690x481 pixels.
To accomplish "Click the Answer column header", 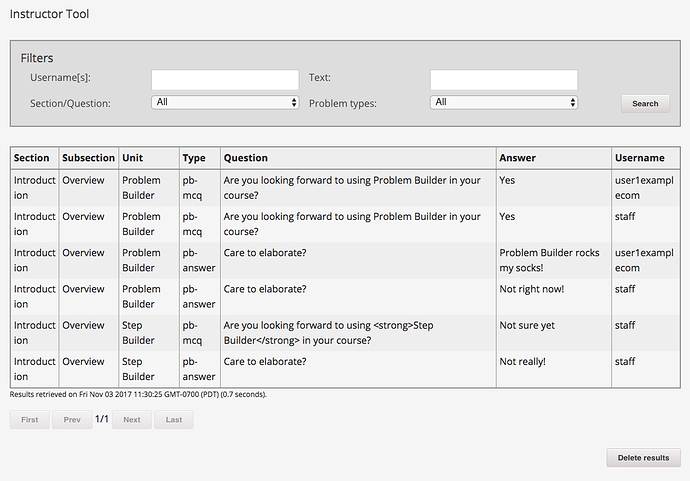I will click(518, 158).
